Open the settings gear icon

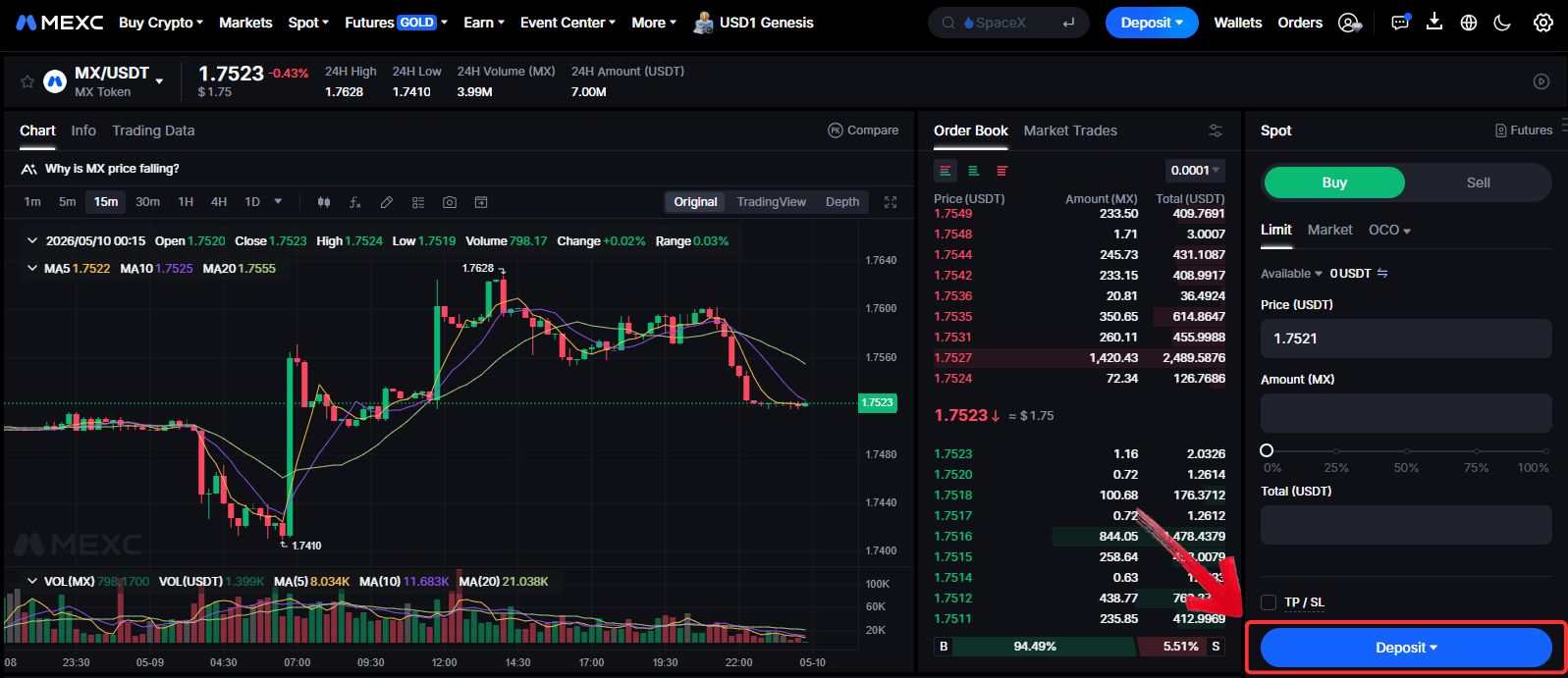click(1543, 23)
